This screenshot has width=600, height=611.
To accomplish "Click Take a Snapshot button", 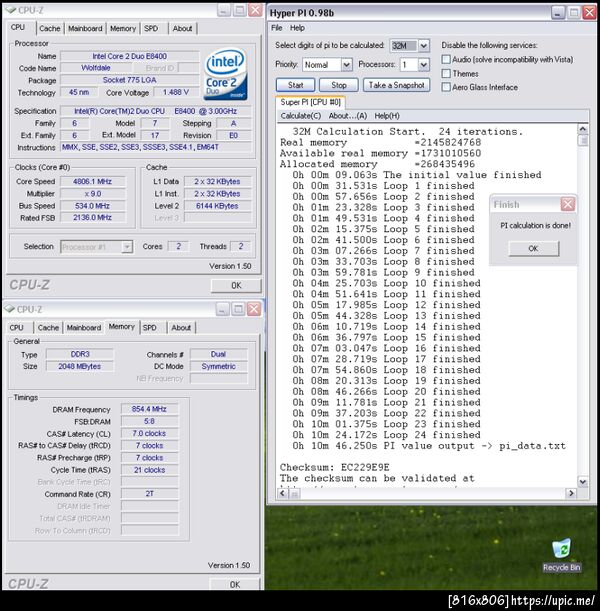I will (x=396, y=85).
